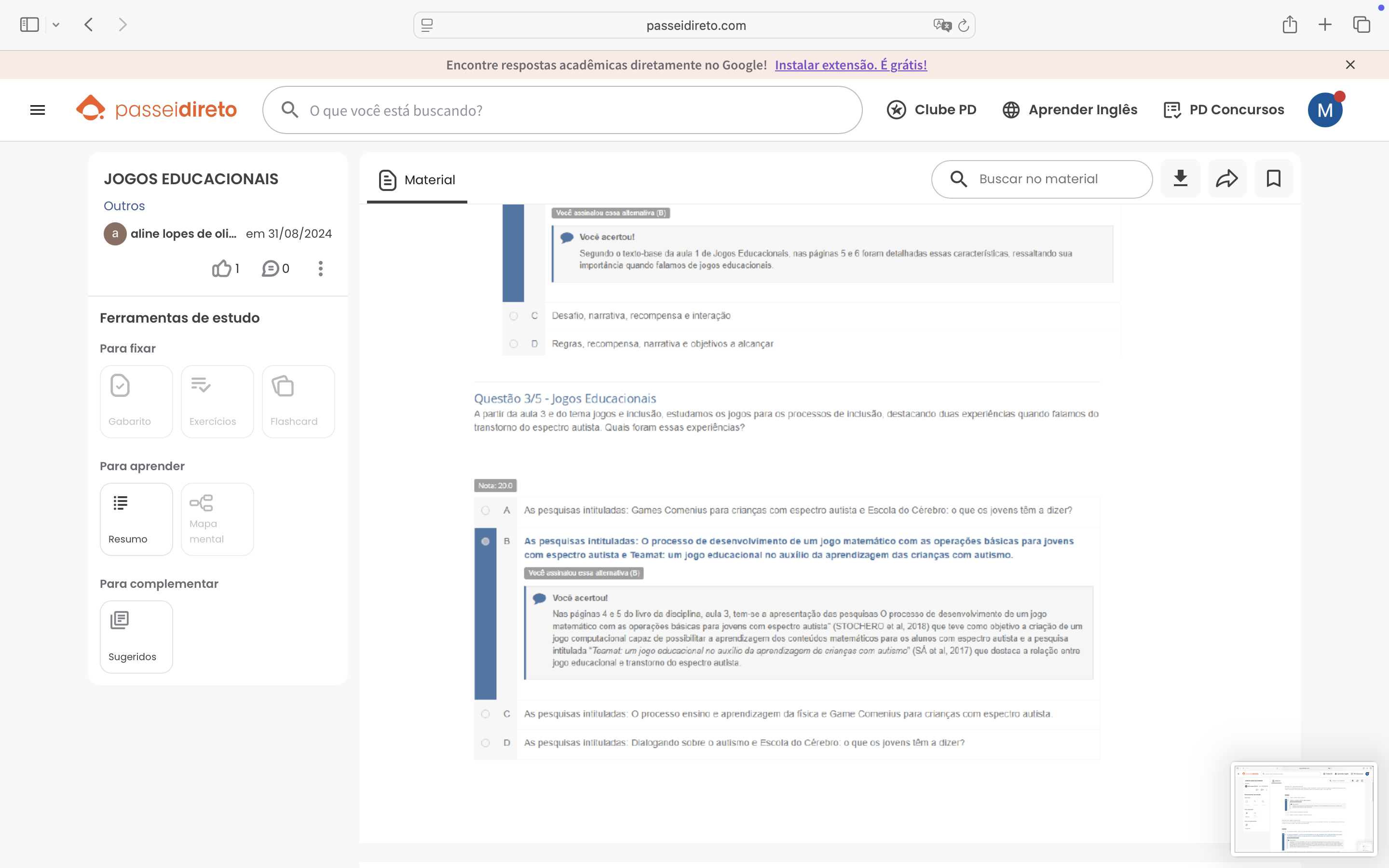
Task: Like the material with the thumbs-up icon
Action: [x=221, y=268]
